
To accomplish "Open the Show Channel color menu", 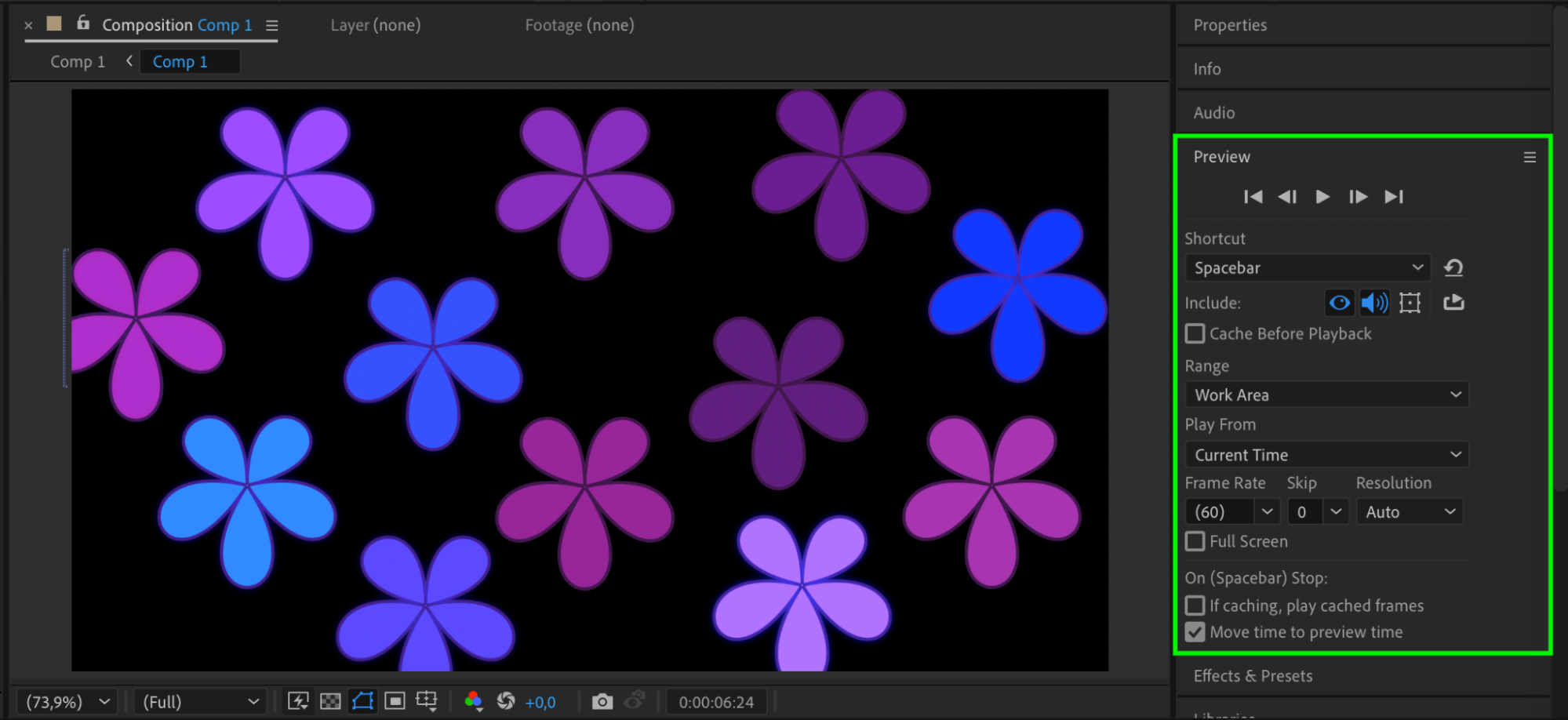I will 473,701.
